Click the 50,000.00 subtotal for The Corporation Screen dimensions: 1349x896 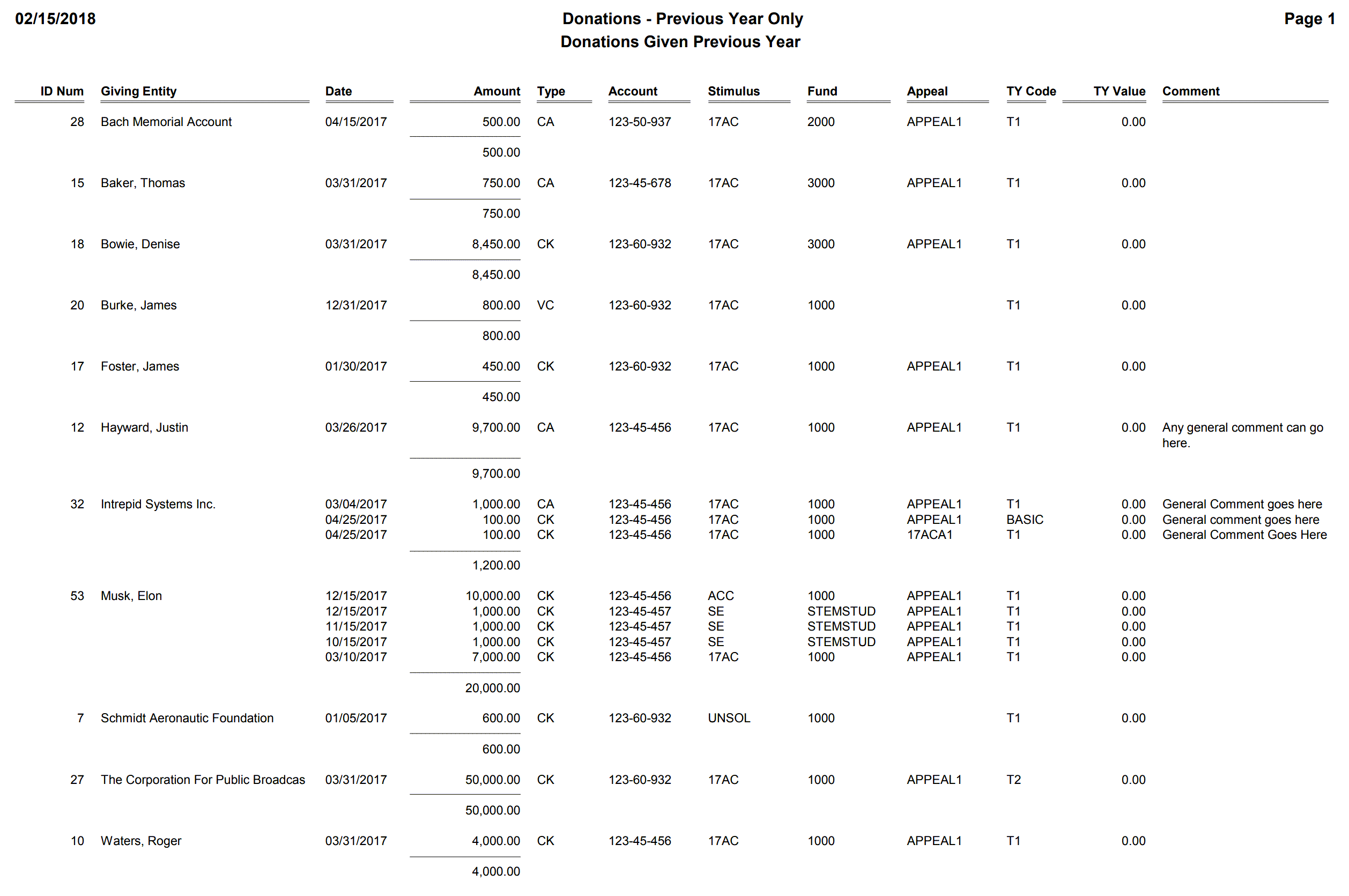493,810
